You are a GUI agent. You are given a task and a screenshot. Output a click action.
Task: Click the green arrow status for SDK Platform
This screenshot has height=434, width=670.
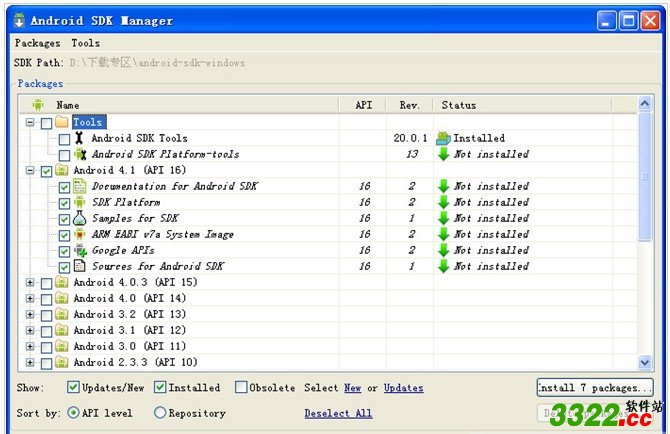click(444, 202)
